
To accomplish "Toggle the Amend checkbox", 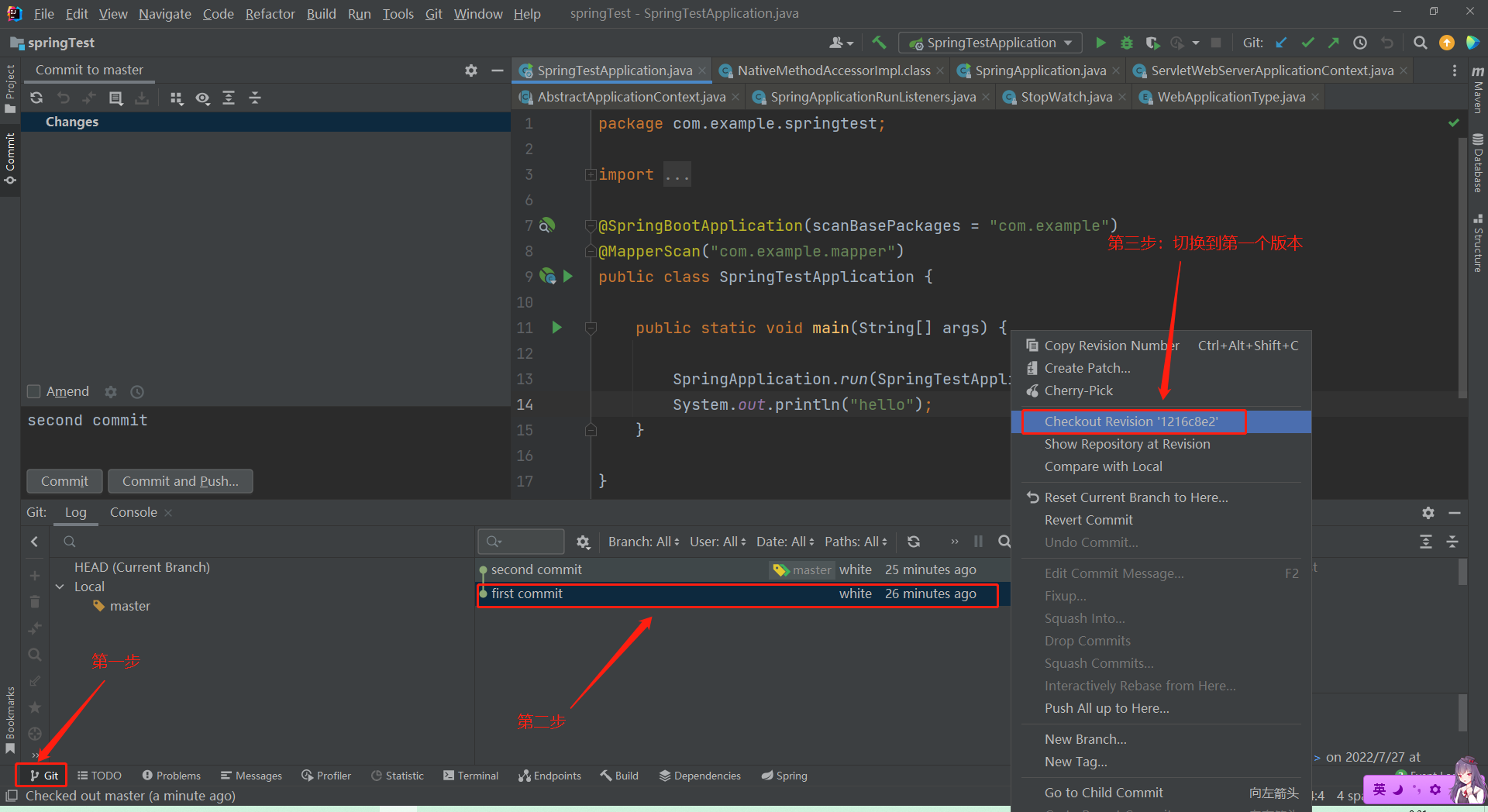I will [33, 391].
